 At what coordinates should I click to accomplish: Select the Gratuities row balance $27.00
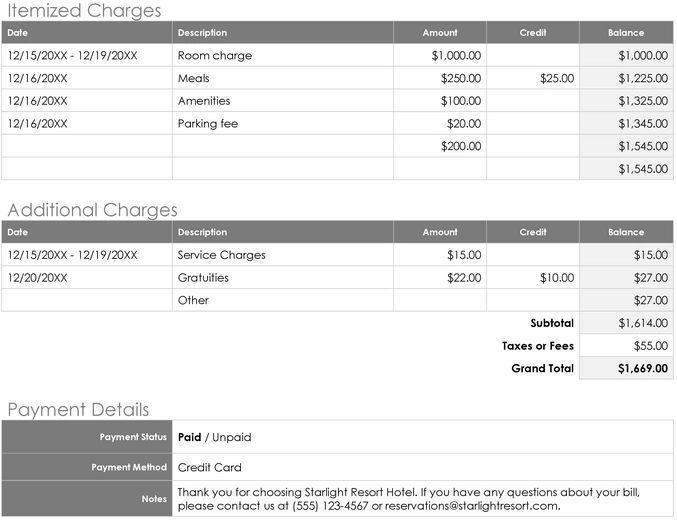[x=651, y=278]
